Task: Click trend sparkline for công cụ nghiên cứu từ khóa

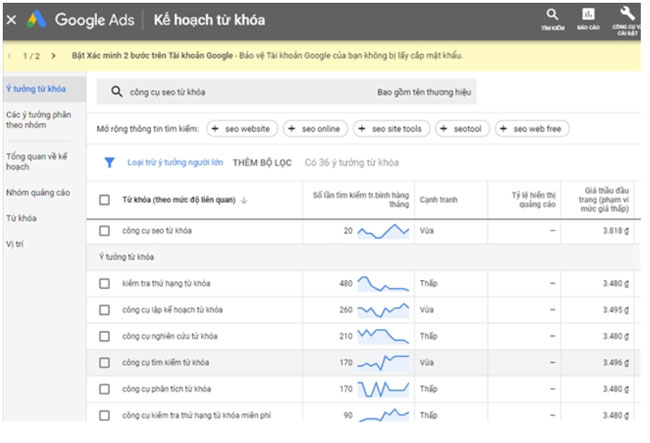Action: pos(383,336)
